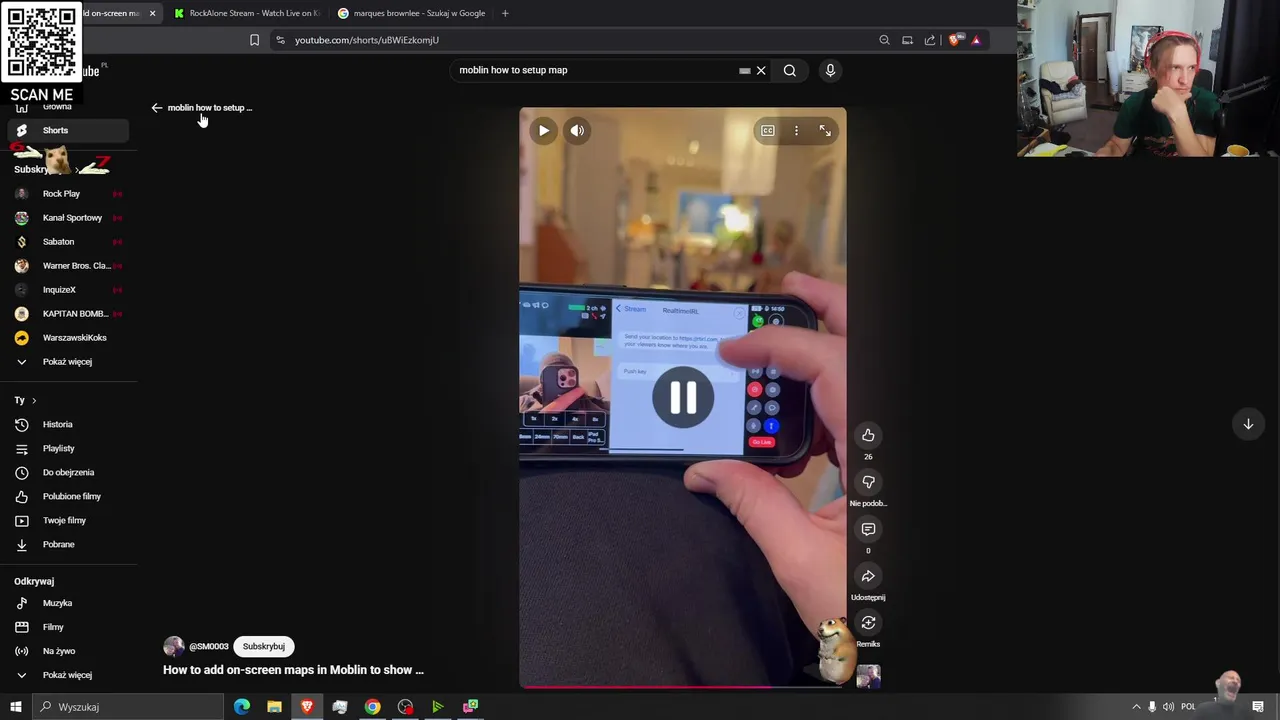Open Historia in the sidebar

coord(68,424)
